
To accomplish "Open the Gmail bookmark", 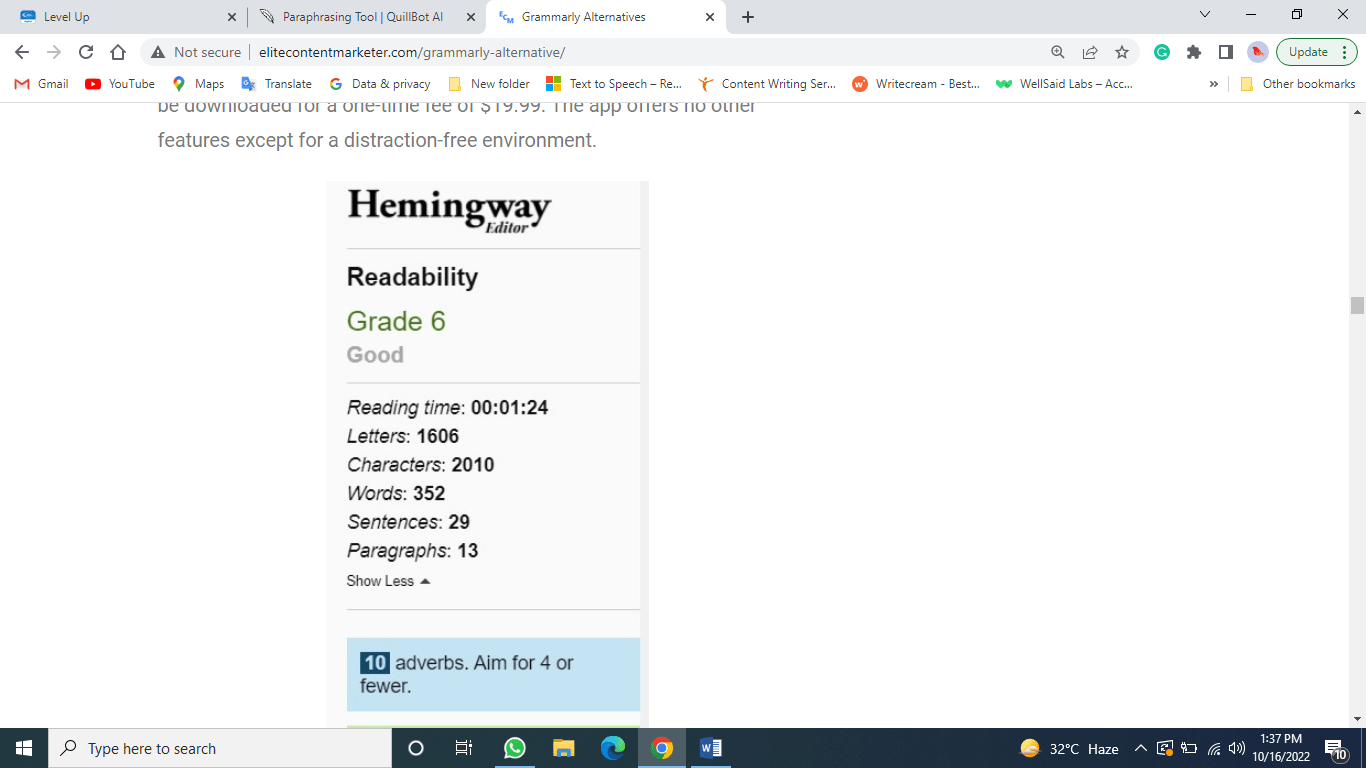I will [x=42, y=84].
